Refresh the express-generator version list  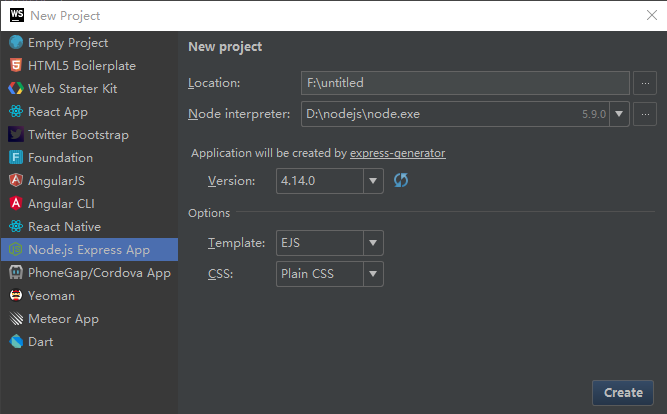pyautogui.click(x=401, y=181)
